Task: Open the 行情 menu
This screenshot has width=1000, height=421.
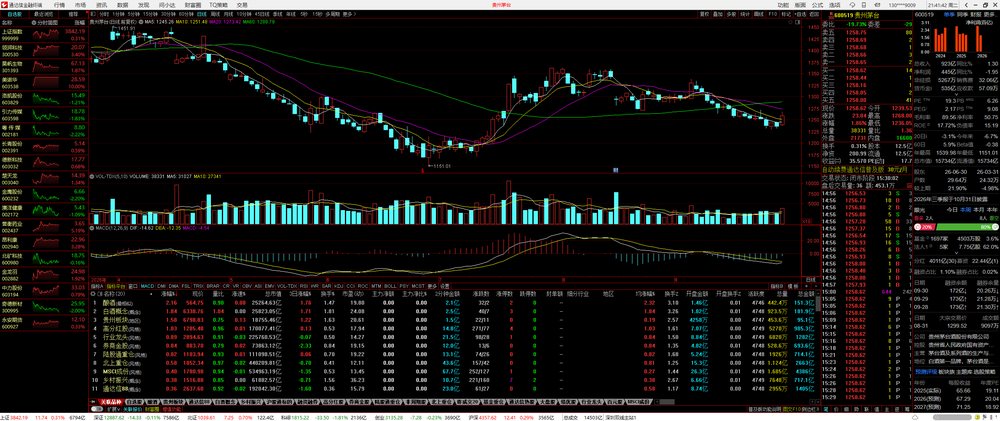Action: tap(59, 4)
